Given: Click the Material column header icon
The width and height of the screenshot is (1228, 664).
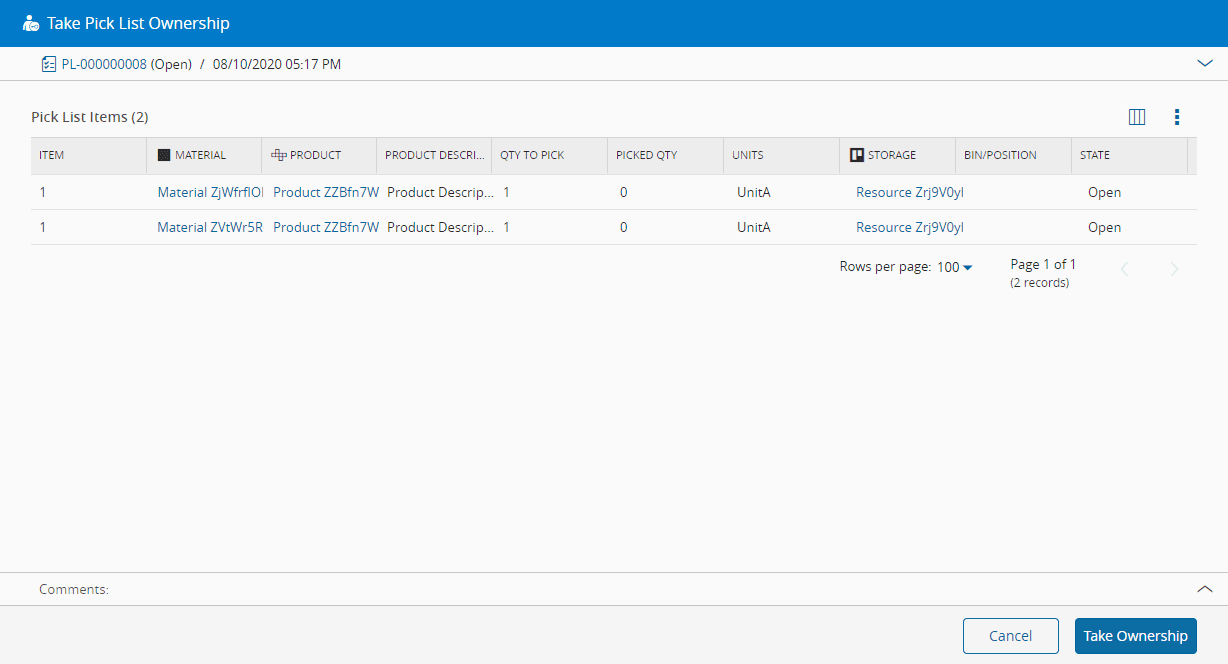Looking at the screenshot, I should pos(164,155).
